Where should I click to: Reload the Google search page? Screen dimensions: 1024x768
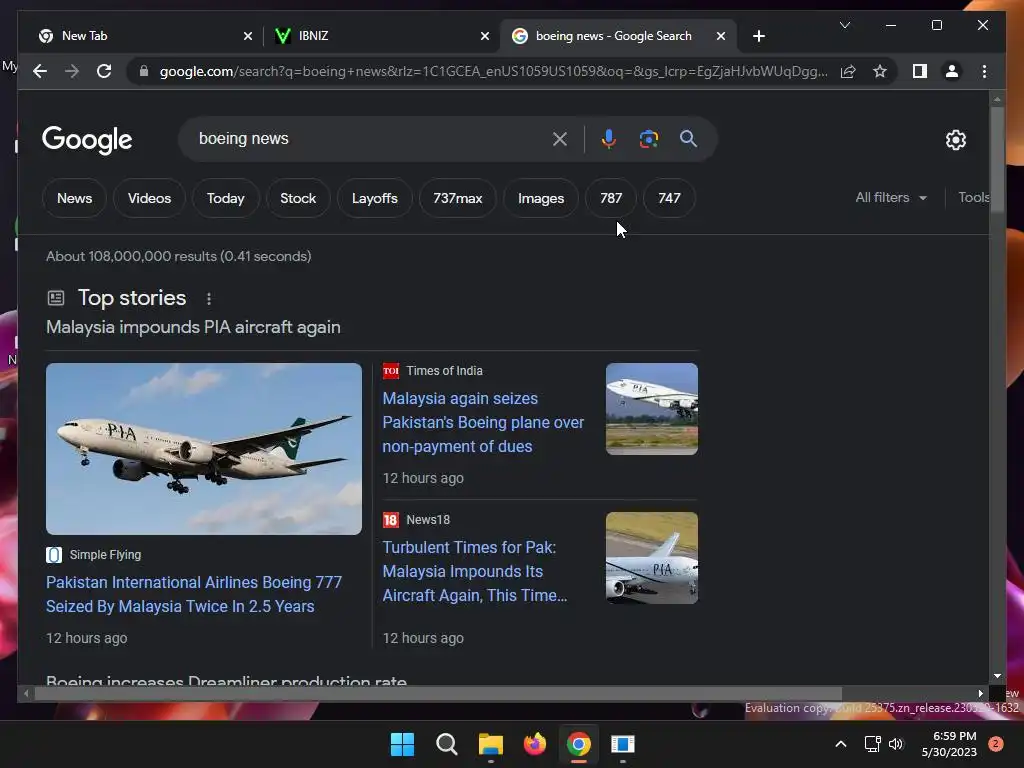point(104,71)
